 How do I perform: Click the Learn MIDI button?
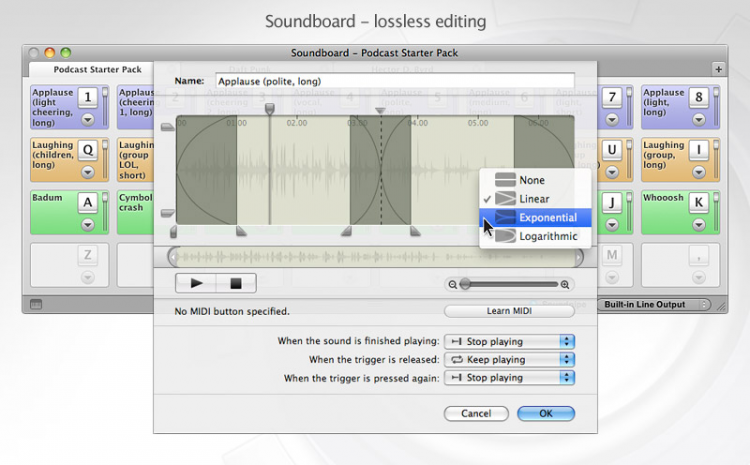509,311
